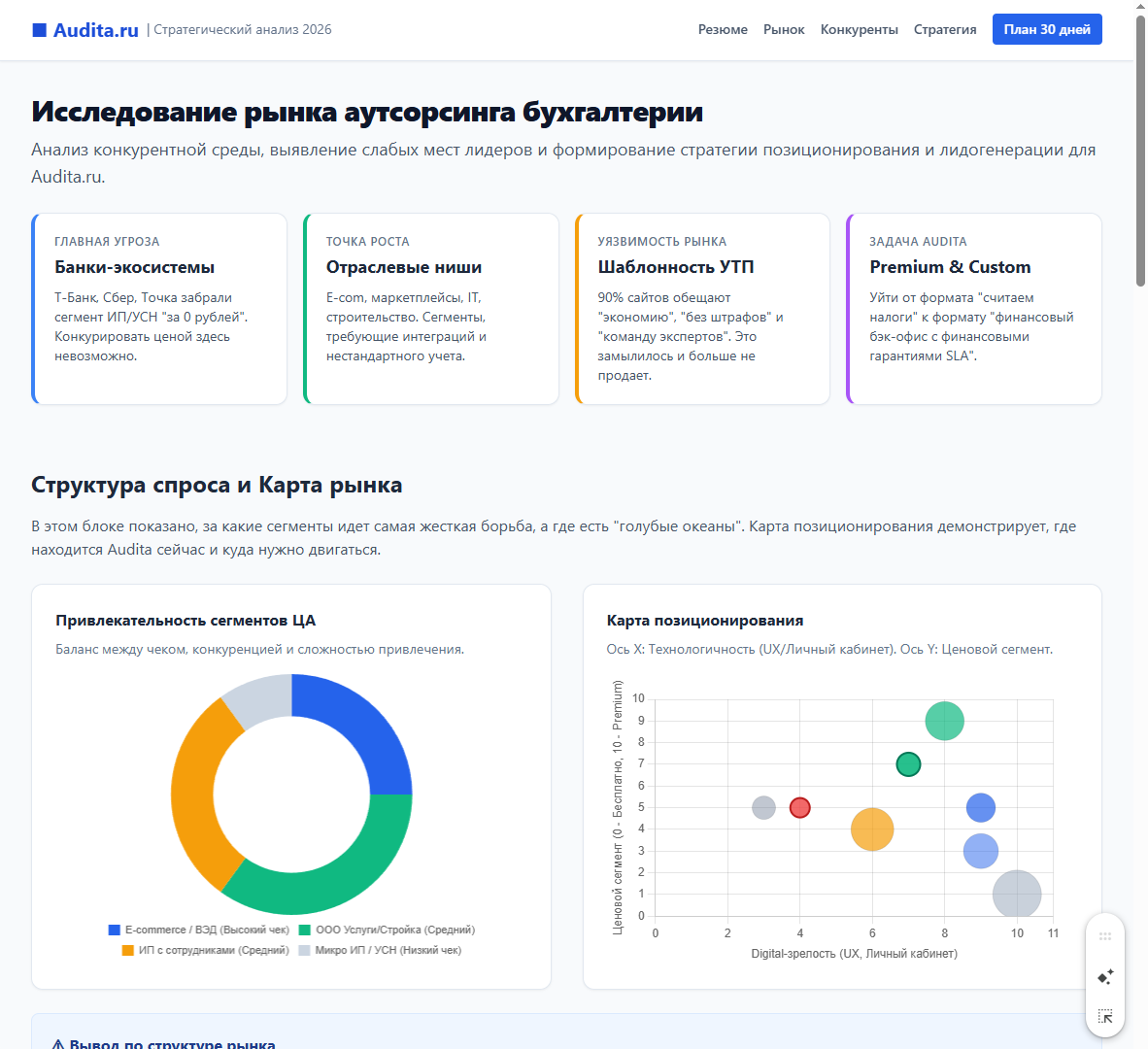Open the grid-dots icon in the floating widget

click(1104, 936)
